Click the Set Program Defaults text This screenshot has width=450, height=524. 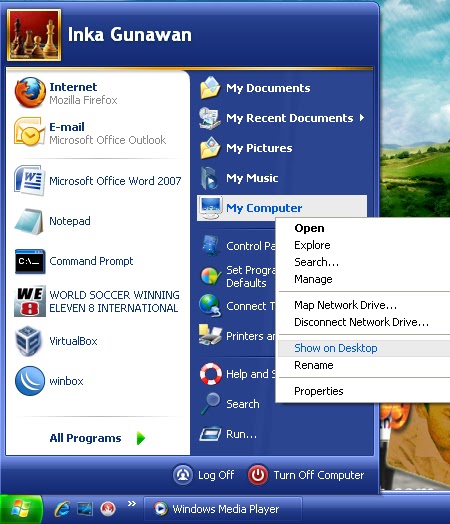tap(251, 276)
